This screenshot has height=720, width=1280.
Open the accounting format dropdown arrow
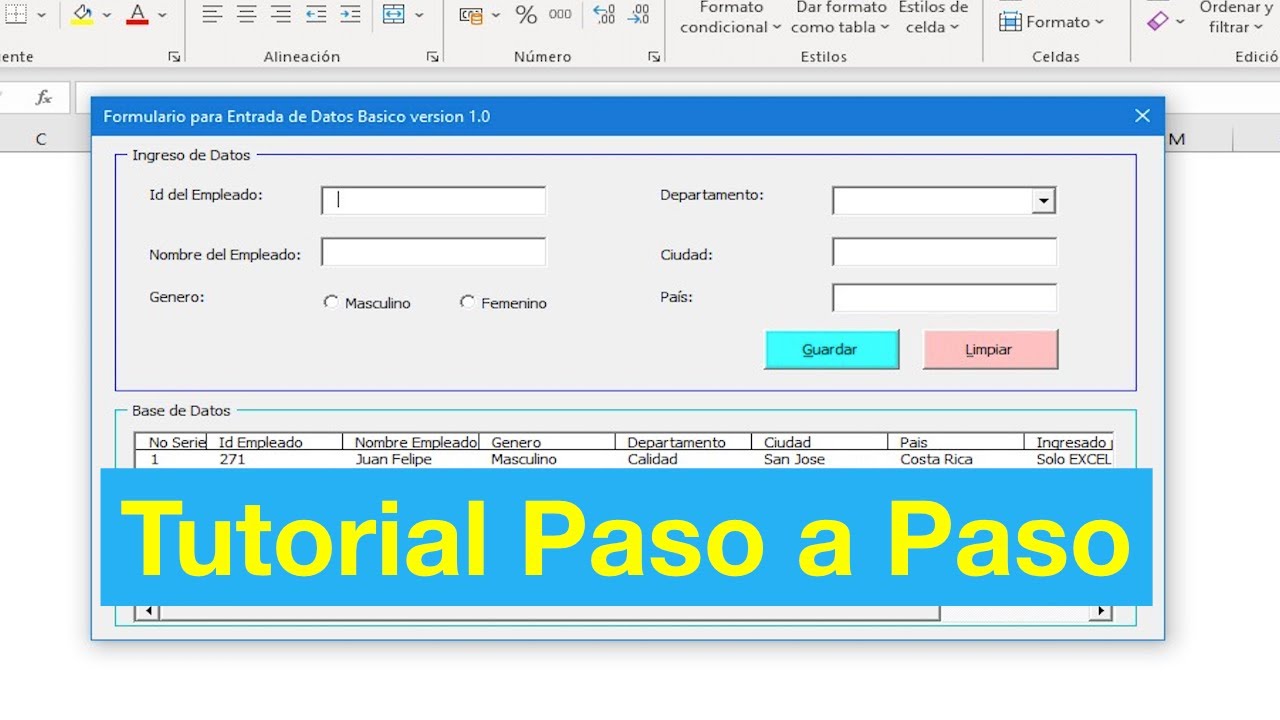coord(495,15)
